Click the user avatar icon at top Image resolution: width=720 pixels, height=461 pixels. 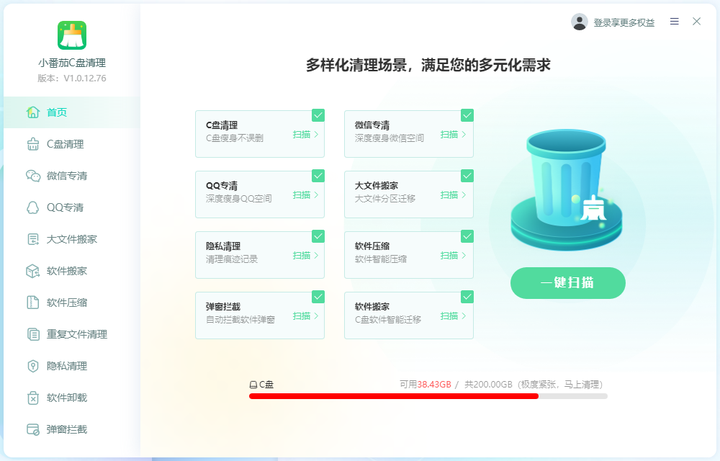click(579, 22)
